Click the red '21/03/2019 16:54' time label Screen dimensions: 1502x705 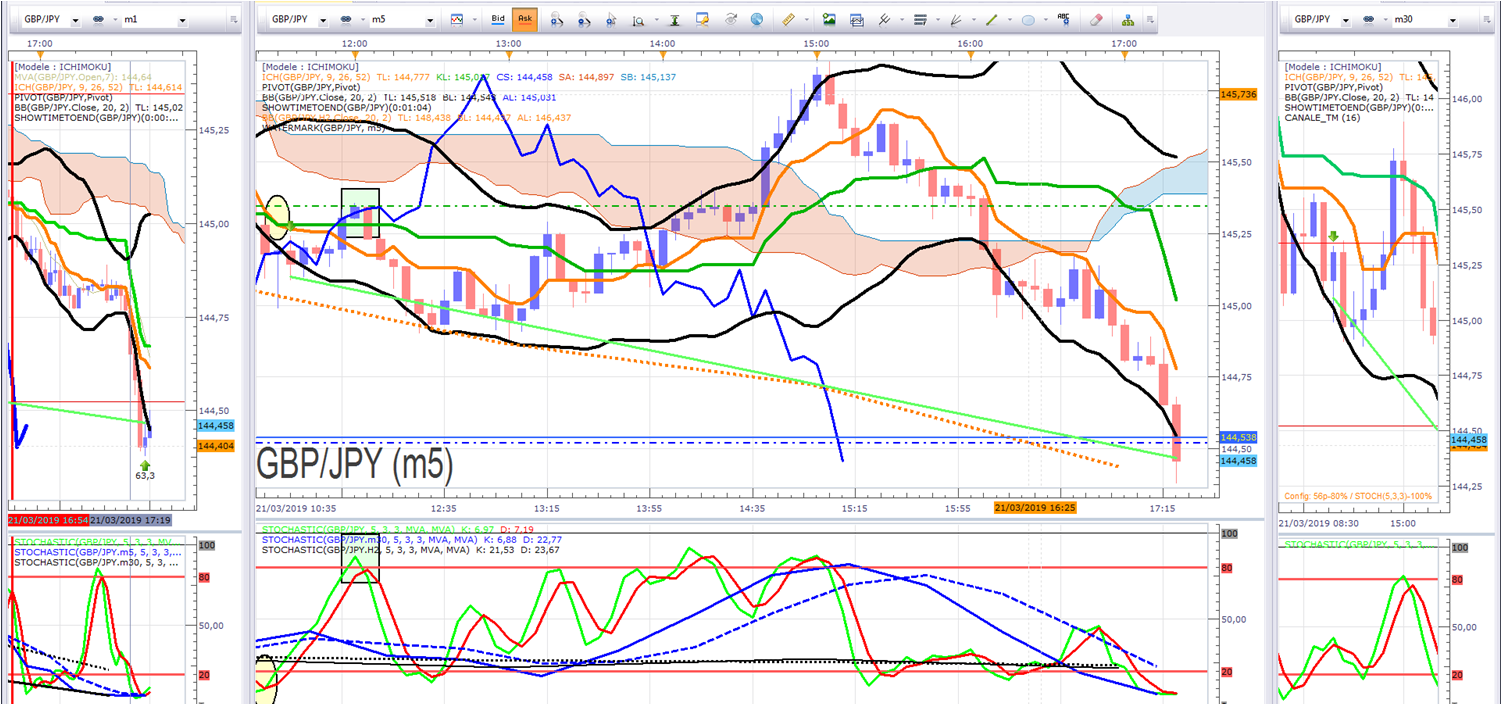[x=48, y=521]
